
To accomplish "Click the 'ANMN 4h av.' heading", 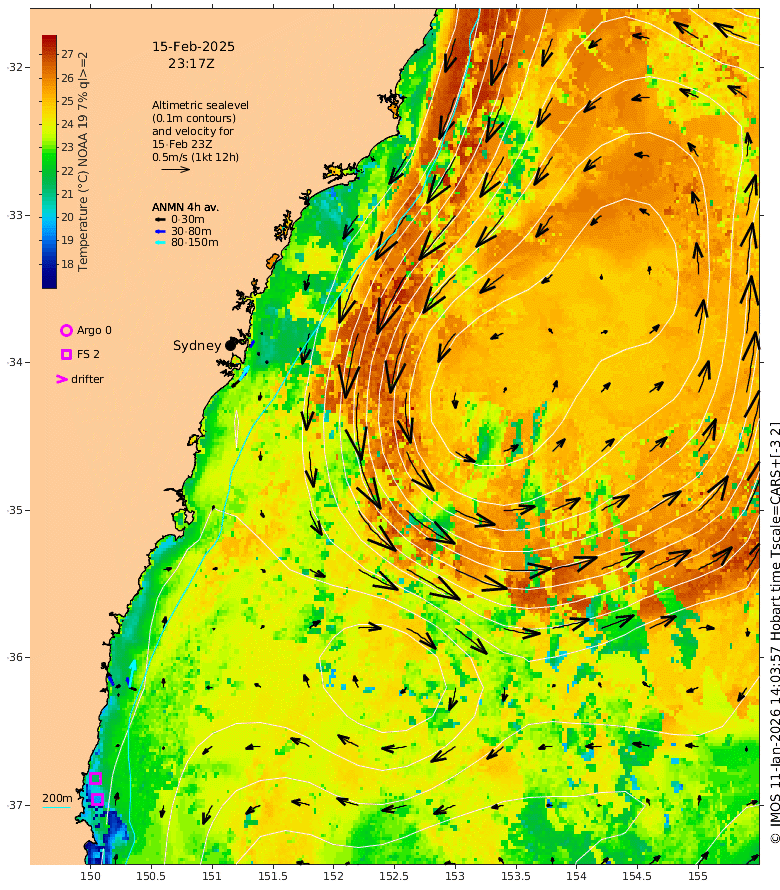I will 185,207.
